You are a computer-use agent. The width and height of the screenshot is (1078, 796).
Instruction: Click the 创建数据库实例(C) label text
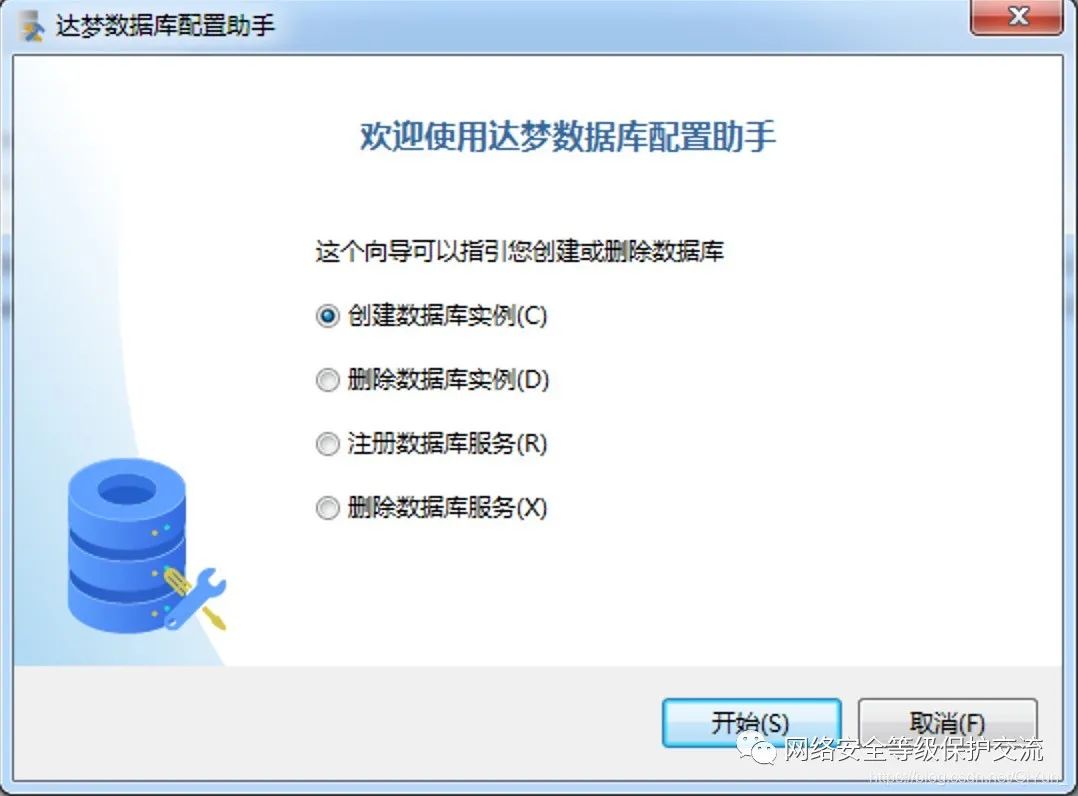click(448, 316)
